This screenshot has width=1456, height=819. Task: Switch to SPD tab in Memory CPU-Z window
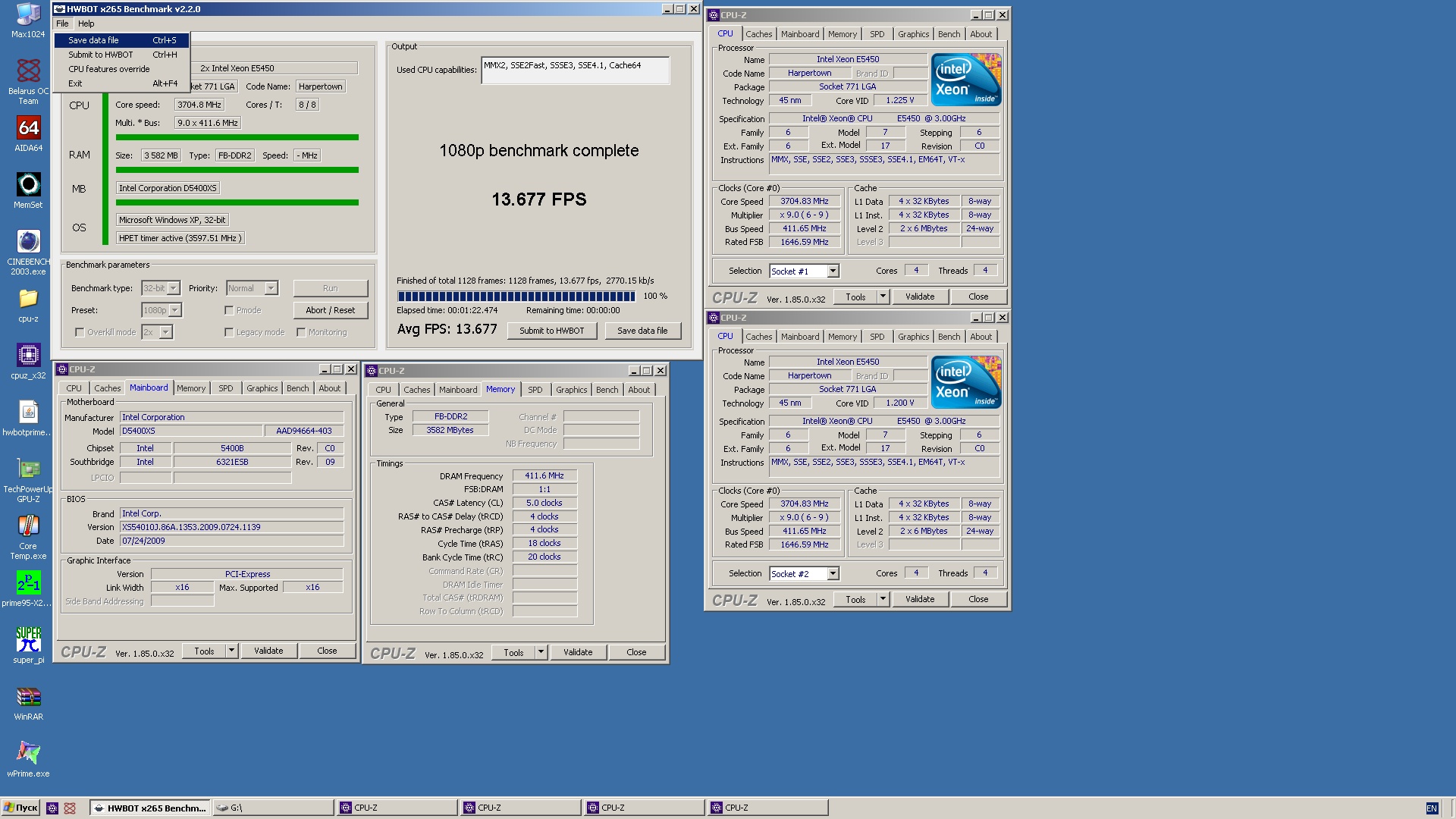tap(535, 390)
